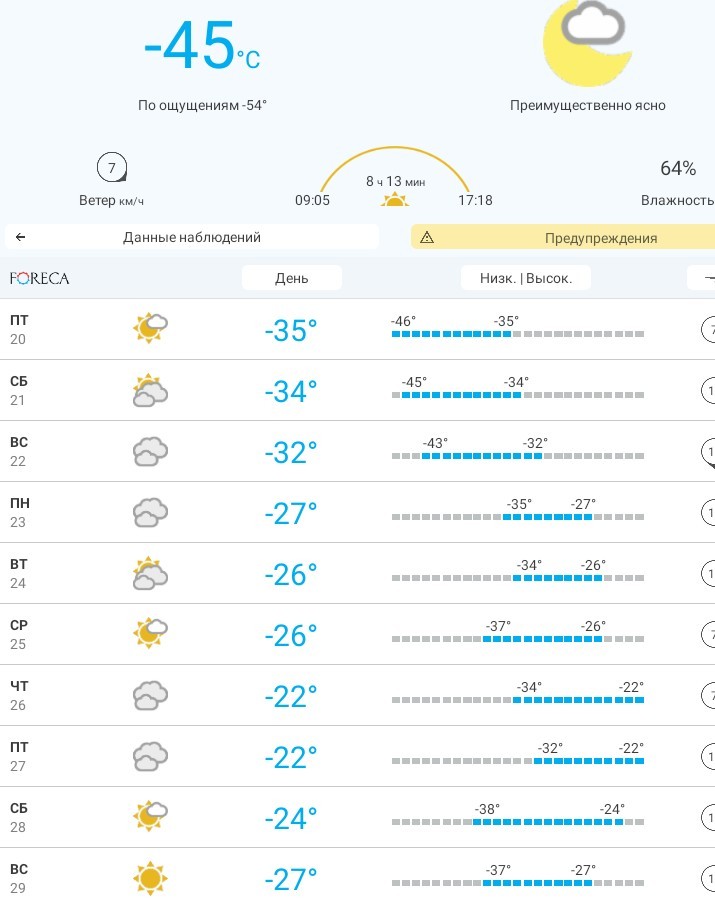Viewport: 715px width, 913px height.
Task: Select the Низк. | Высок. column tab
Action: [x=526, y=278]
